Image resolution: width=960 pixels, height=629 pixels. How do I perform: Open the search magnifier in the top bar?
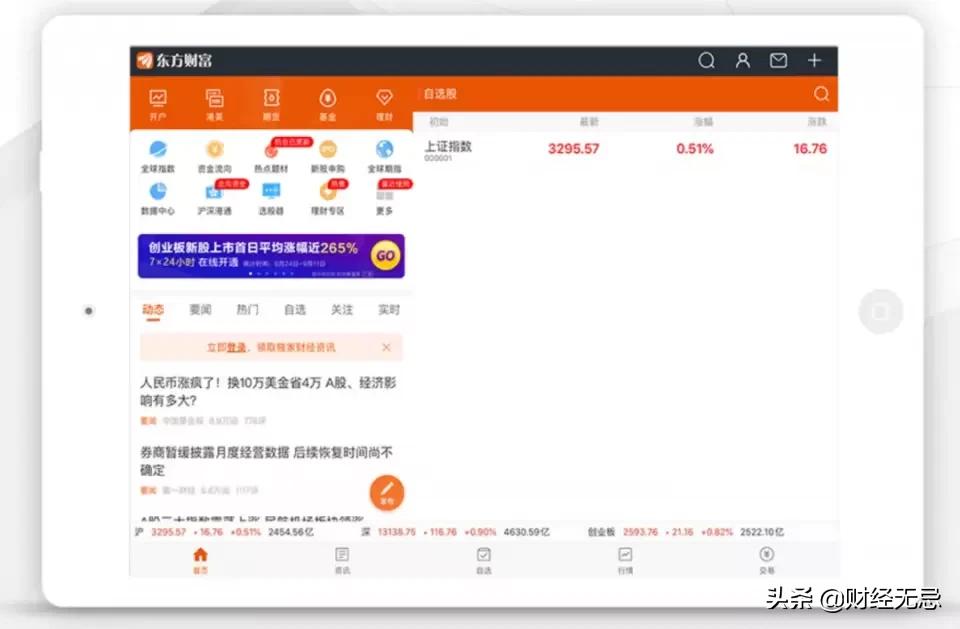(x=707, y=61)
